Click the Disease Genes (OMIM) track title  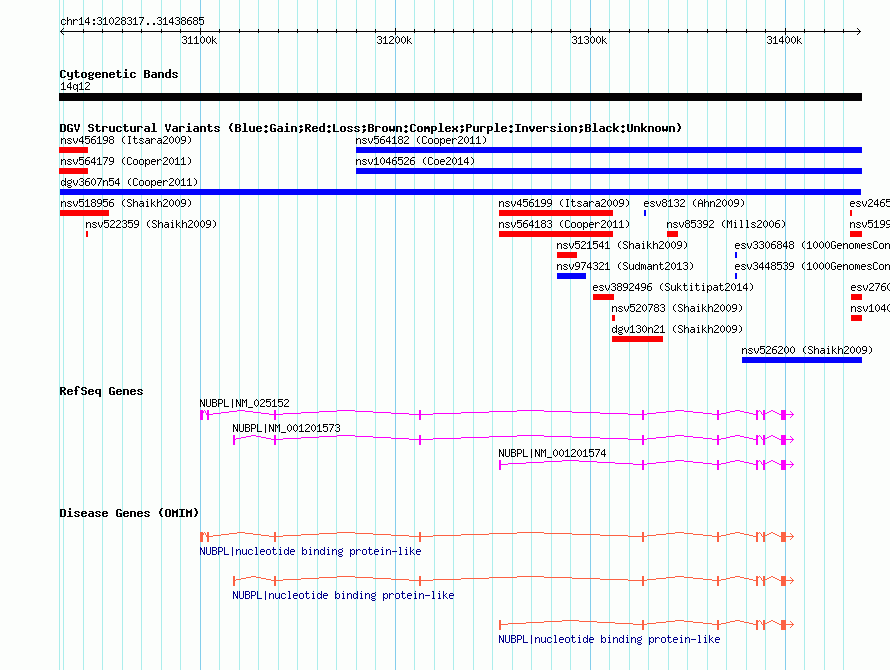click(x=129, y=513)
